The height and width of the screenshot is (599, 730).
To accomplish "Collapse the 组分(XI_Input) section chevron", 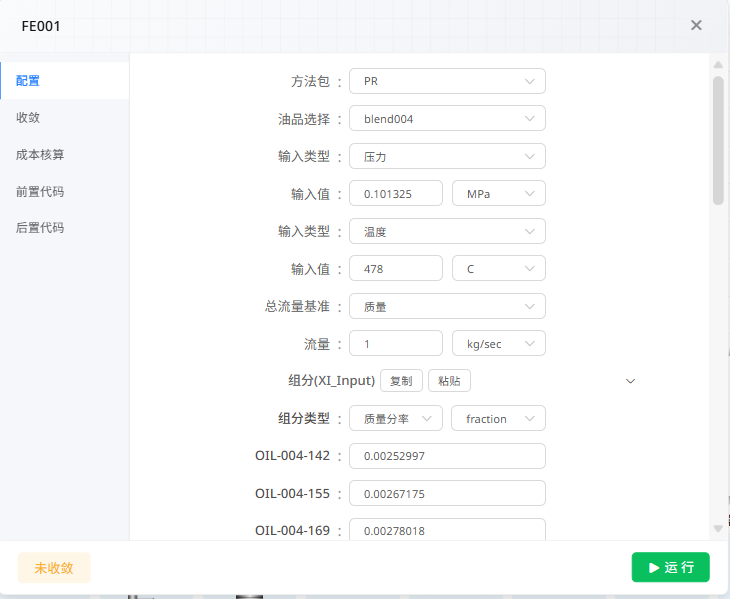I will tap(630, 381).
